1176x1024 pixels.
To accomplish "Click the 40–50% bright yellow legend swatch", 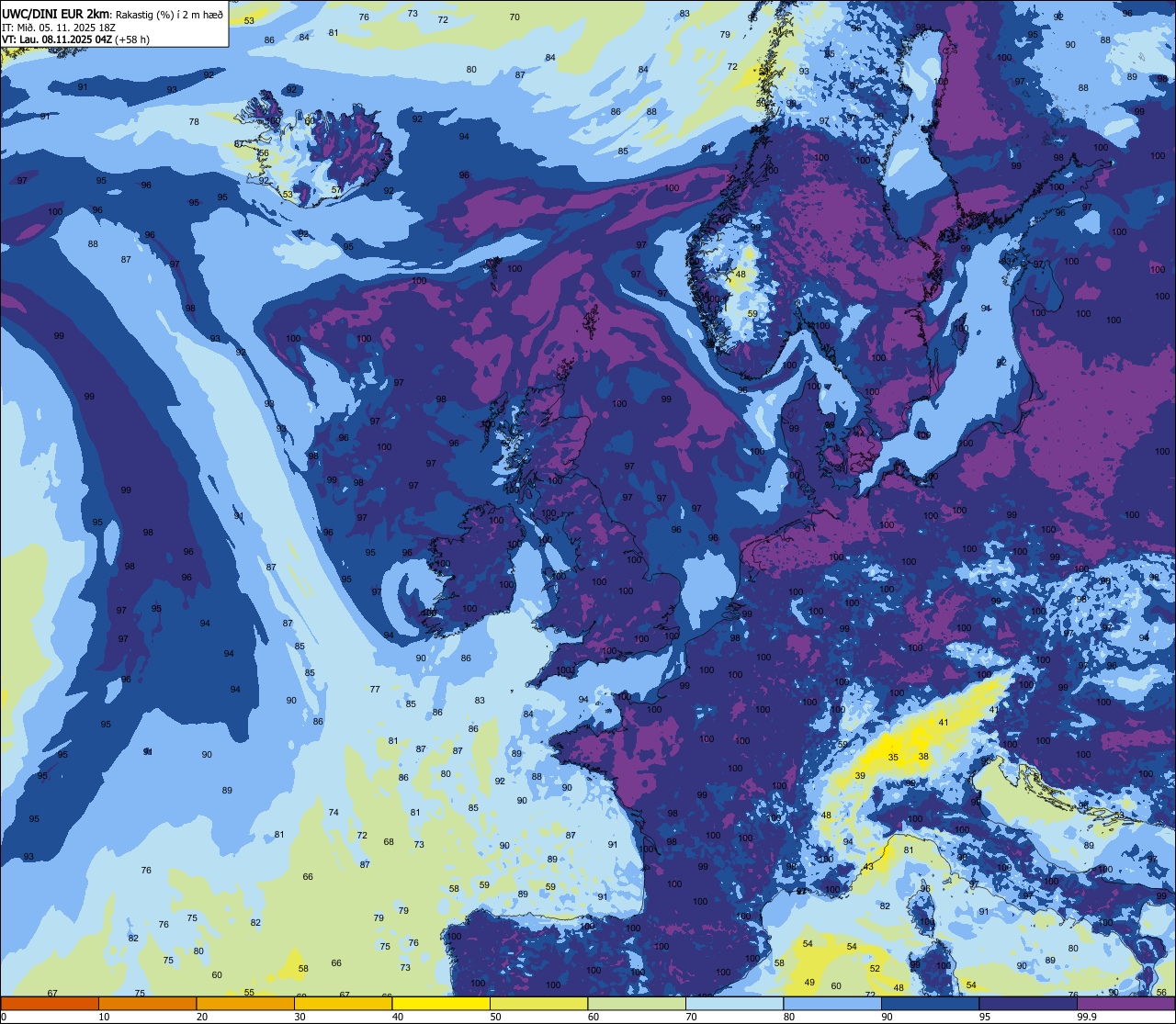I will click(440, 1003).
